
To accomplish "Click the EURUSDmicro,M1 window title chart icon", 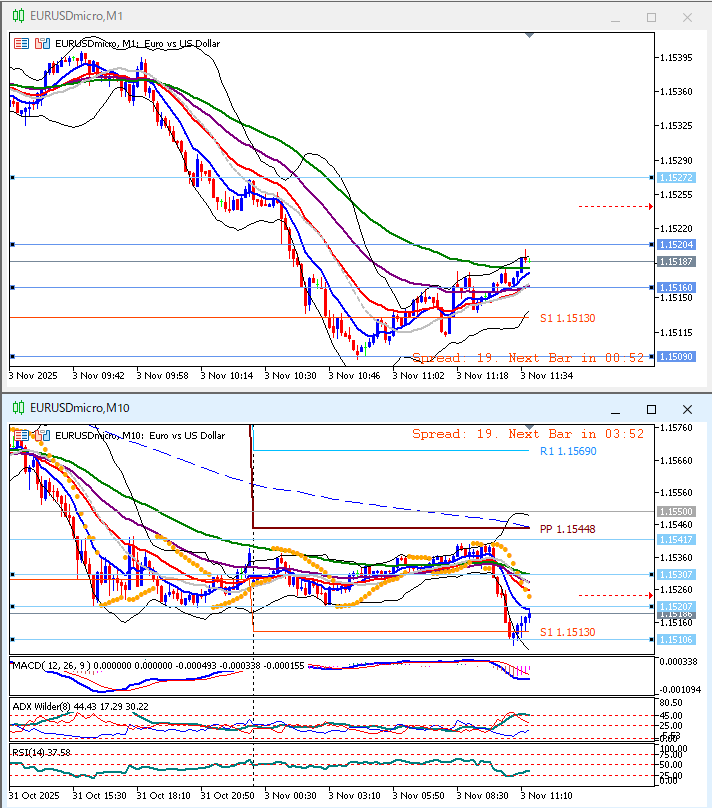I will [x=18, y=16].
